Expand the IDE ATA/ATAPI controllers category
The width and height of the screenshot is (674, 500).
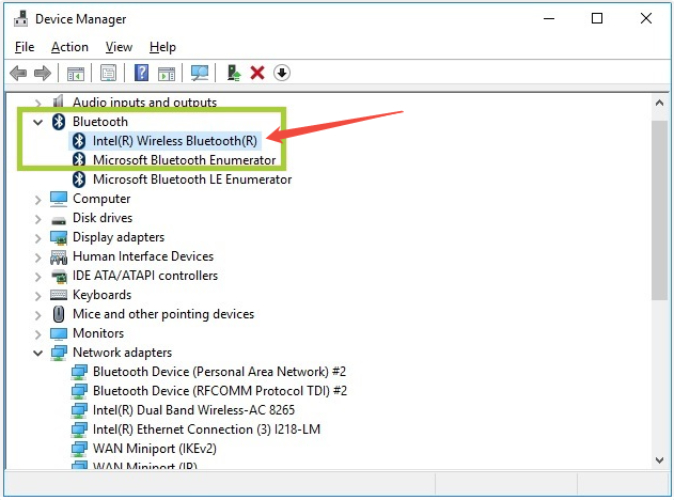pyautogui.click(x=38, y=277)
